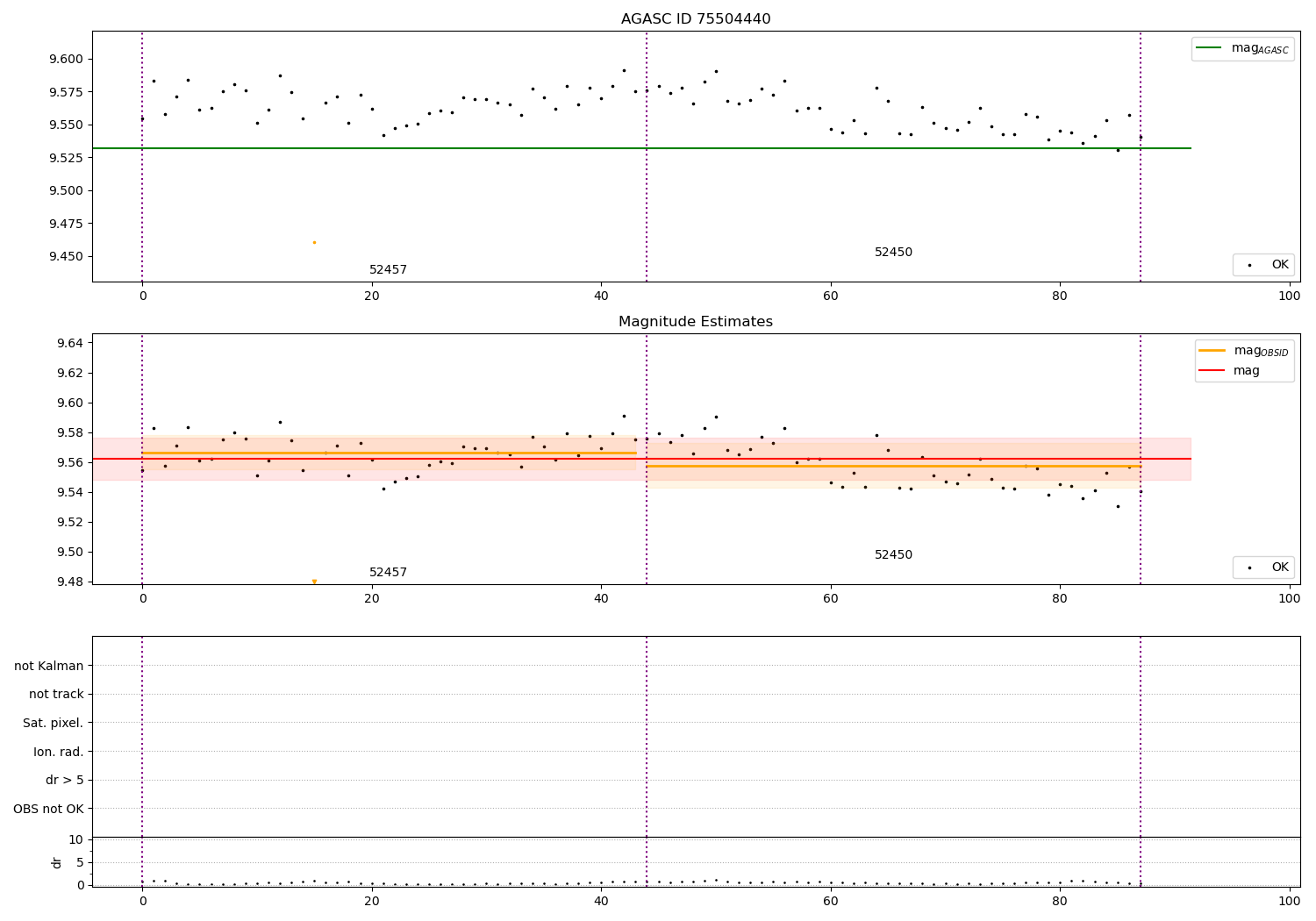Image resolution: width=1316 pixels, height=921 pixels.
Task: Click the green mag AGASC horizontal line
Action: (641, 148)
